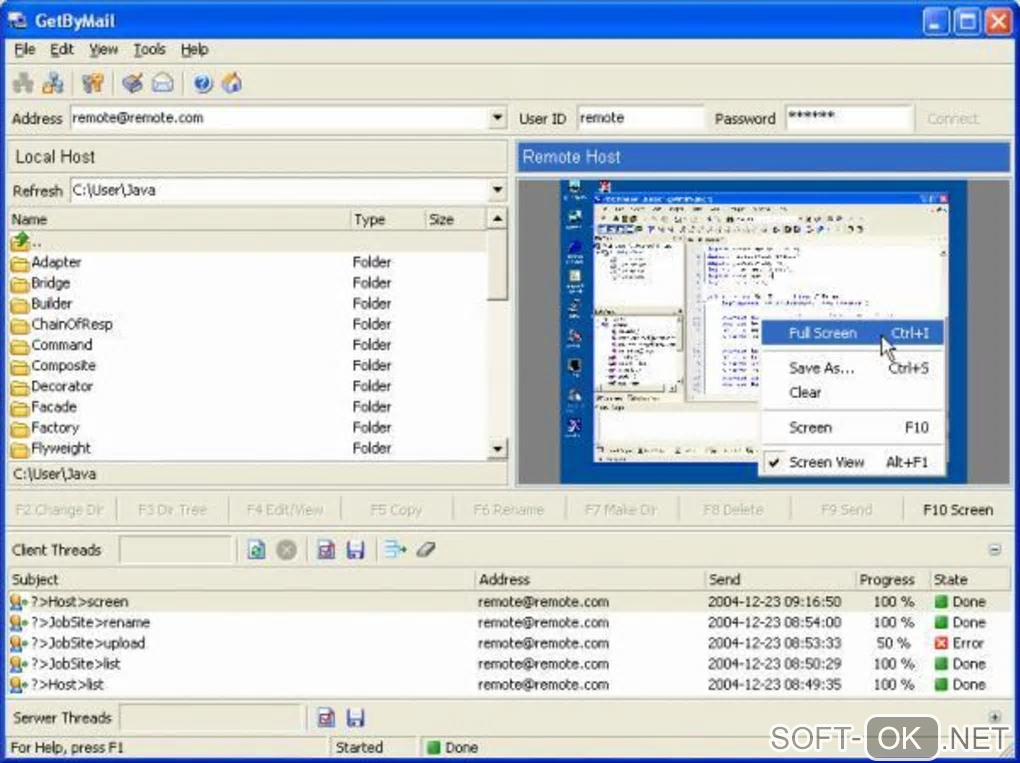Open the View menu

click(103, 49)
